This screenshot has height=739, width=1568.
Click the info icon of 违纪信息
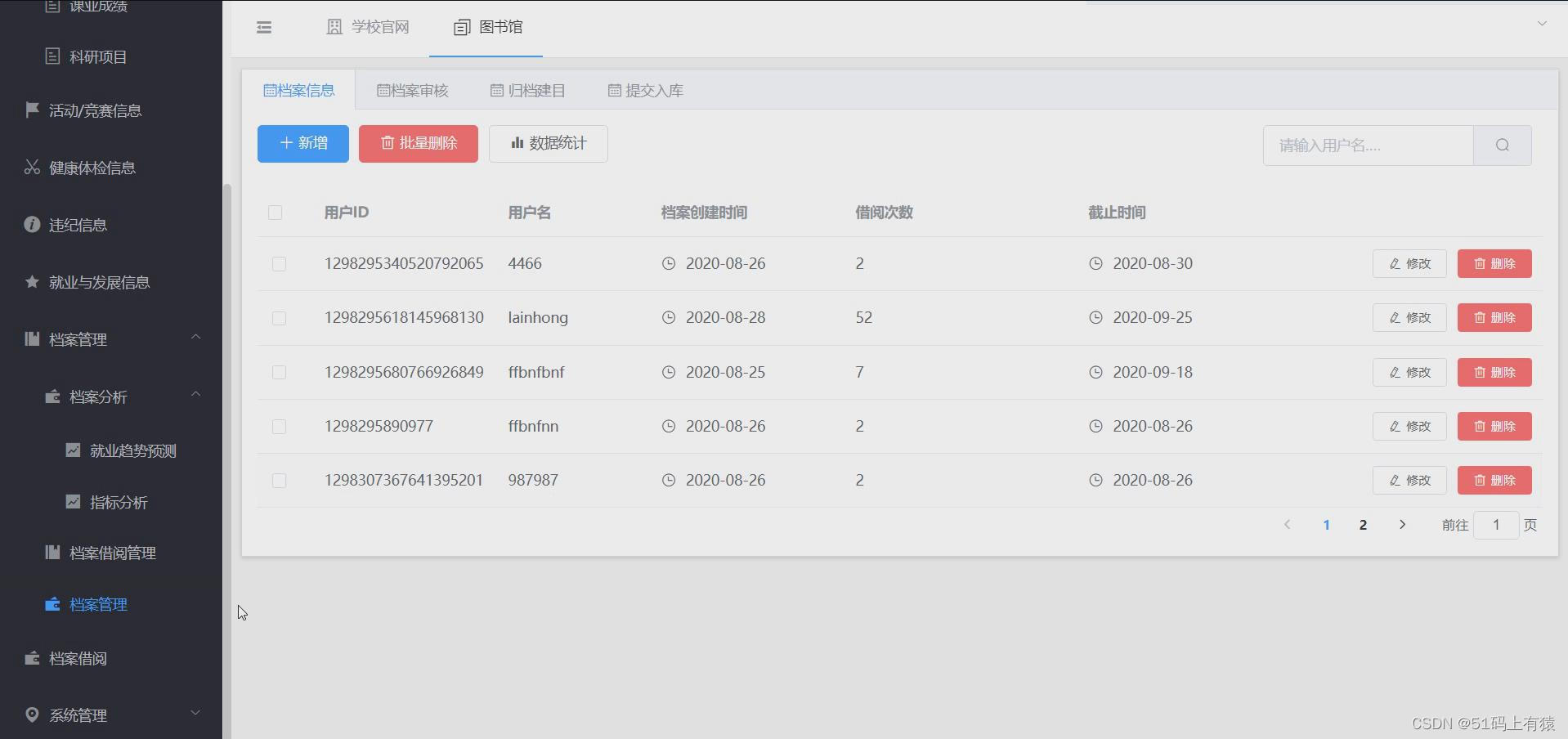pos(32,224)
